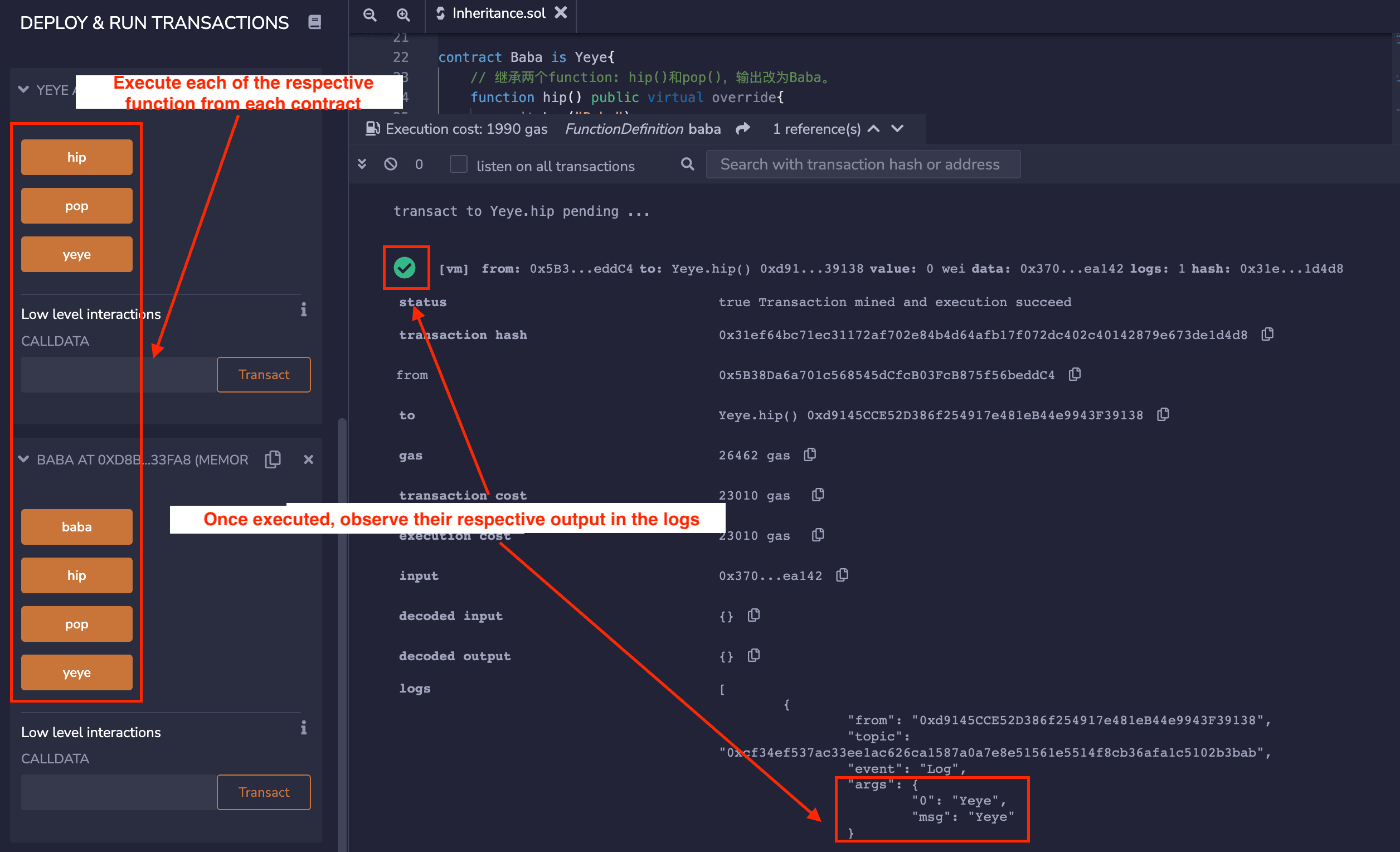Viewport: 1400px width, 852px height.
Task: Click the zoom in magnifier icon
Action: (403, 15)
